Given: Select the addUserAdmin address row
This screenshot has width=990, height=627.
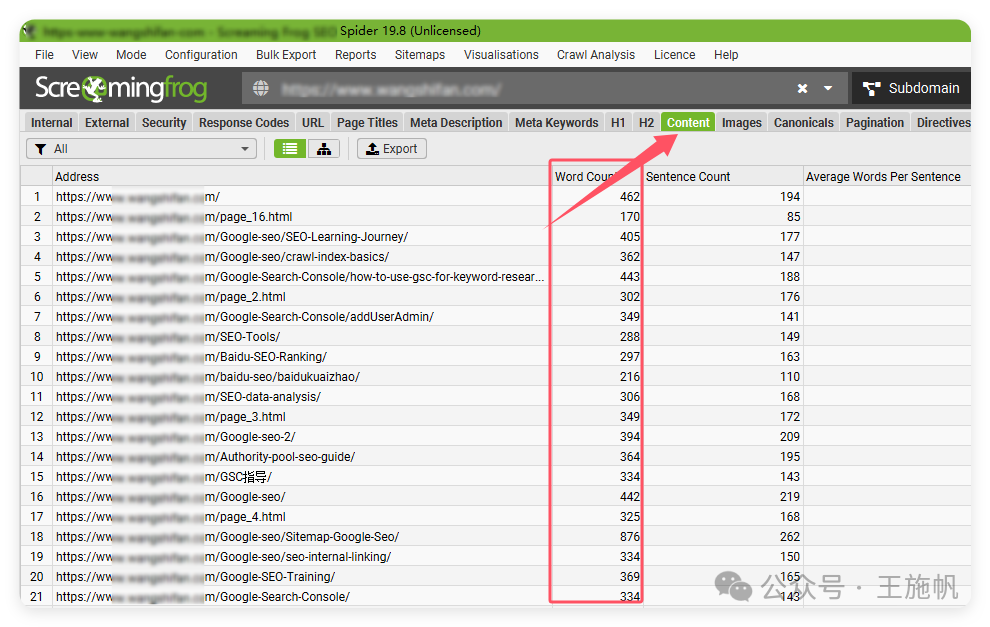Looking at the screenshot, I should click(x=301, y=317).
